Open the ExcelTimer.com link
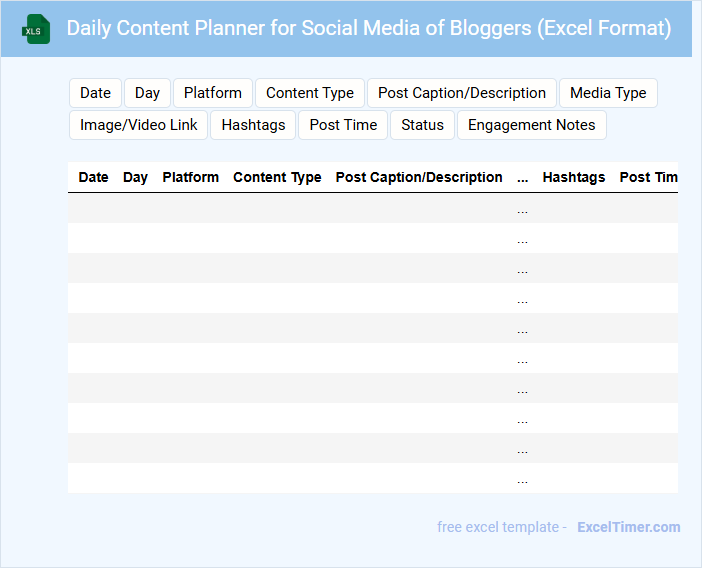 628,527
